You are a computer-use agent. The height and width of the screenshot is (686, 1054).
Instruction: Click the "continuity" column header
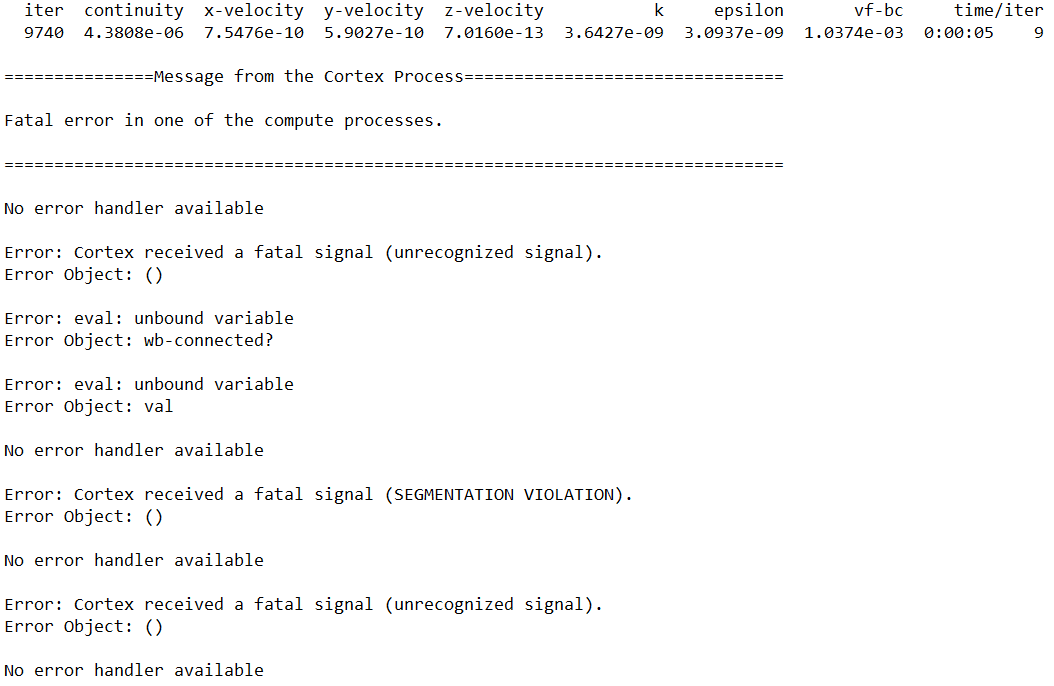point(134,11)
